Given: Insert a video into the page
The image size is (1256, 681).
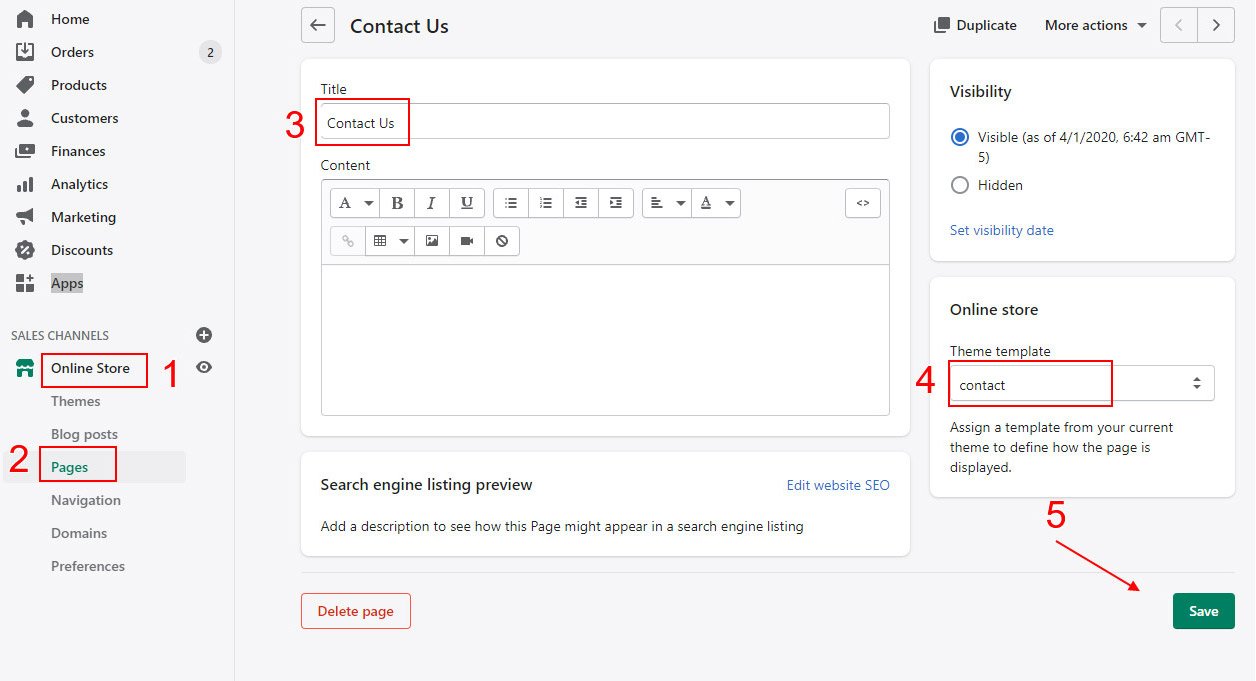Looking at the screenshot, I should pos(467,241).
